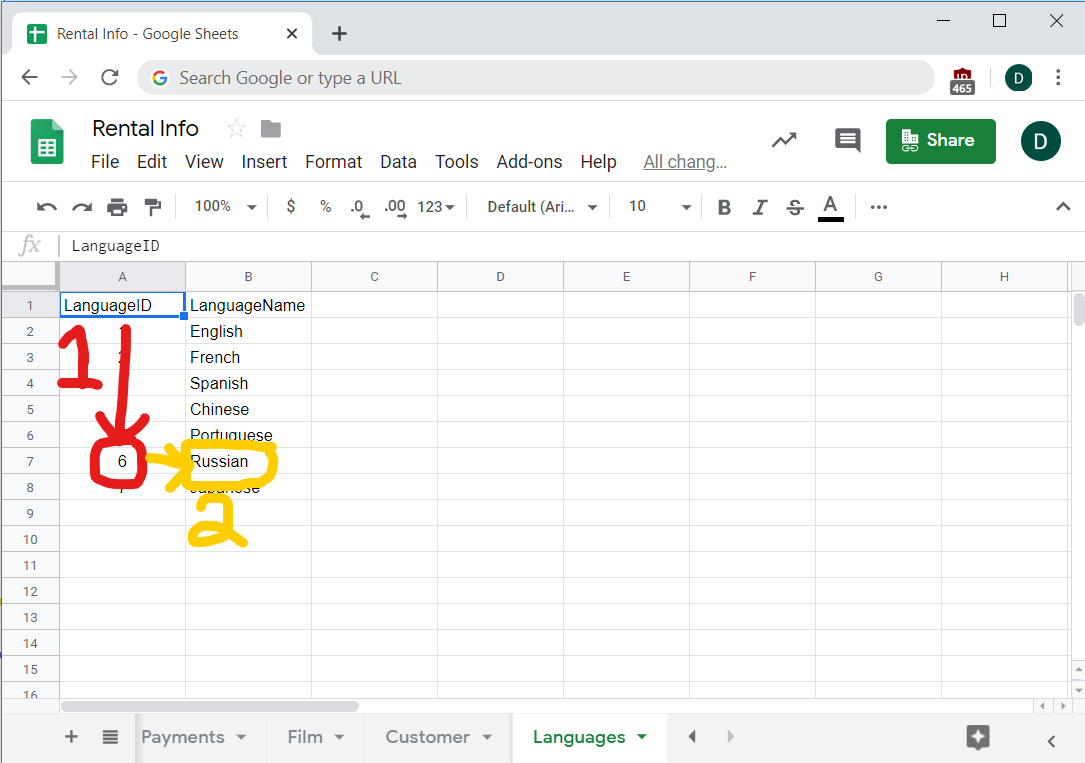This screenshot has height=763, width=1085.
Task: Open the zoom 100% dropdown
Action: coord(225,207)
